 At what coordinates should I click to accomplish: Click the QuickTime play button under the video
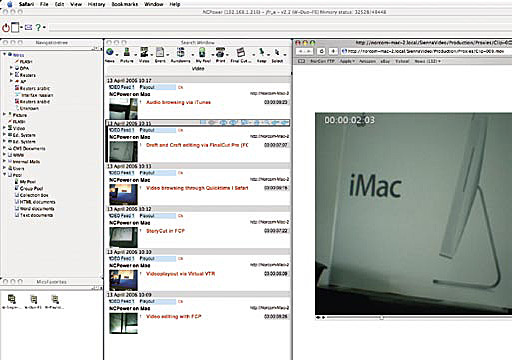pyautogui.click(x=323, y=318)
